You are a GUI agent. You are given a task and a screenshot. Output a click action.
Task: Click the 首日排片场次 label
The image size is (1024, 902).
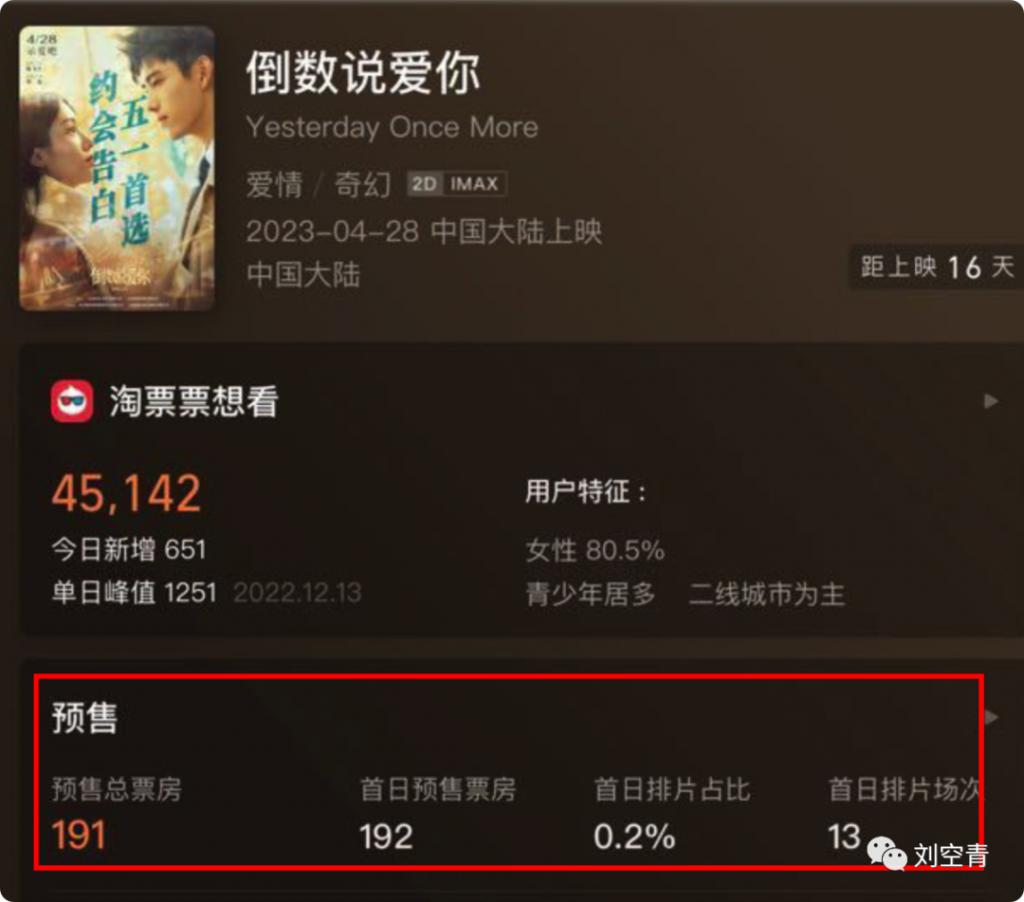coord(905,790)
